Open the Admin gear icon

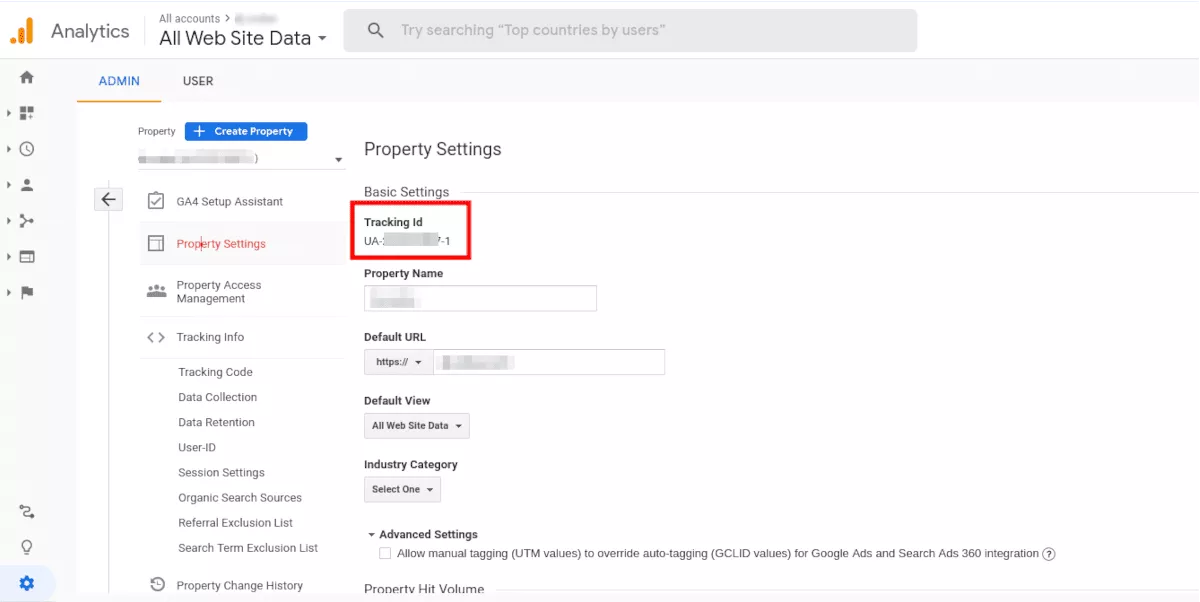tap(27, 583)
